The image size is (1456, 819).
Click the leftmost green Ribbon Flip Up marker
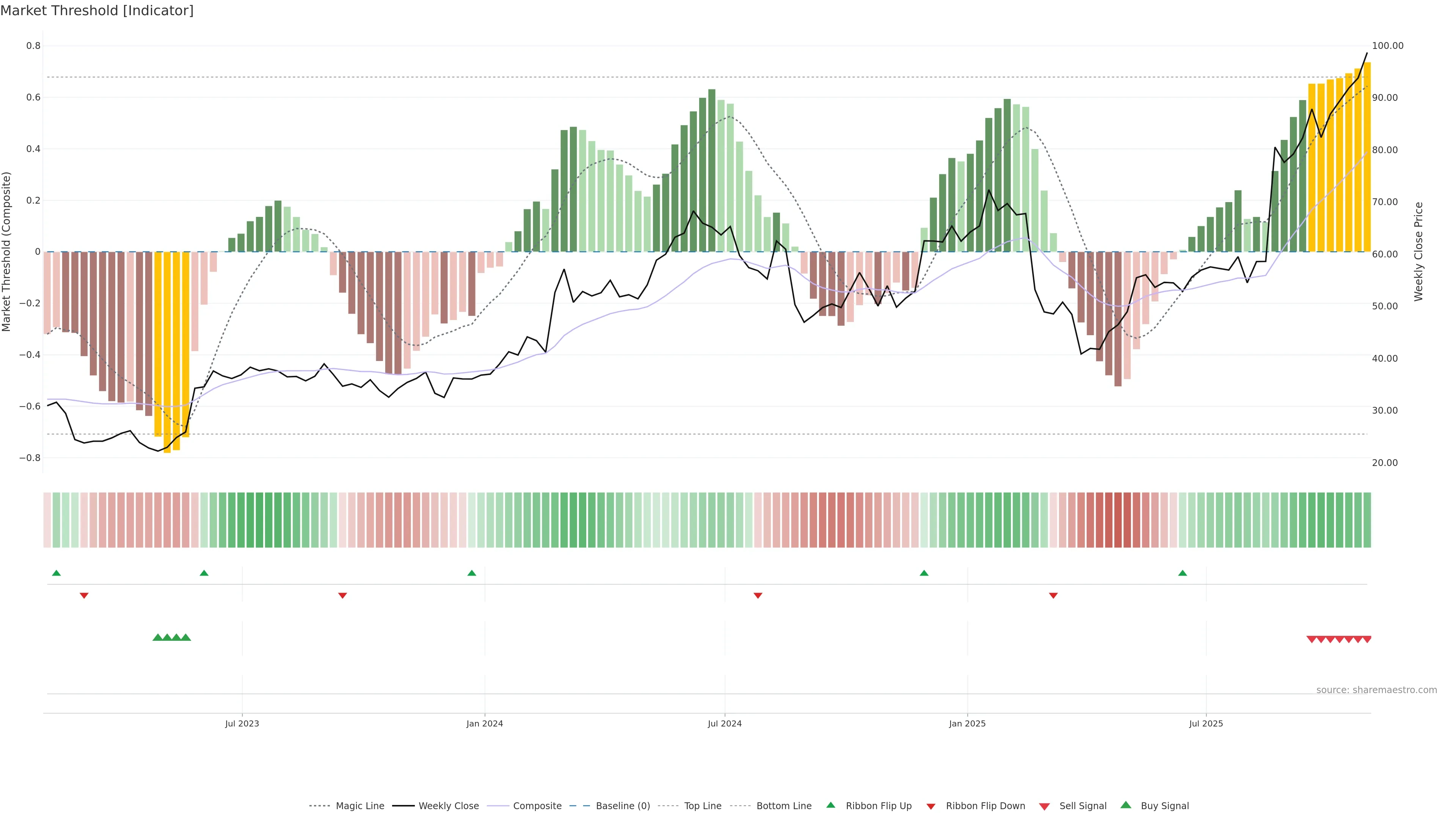click(56, 573)
